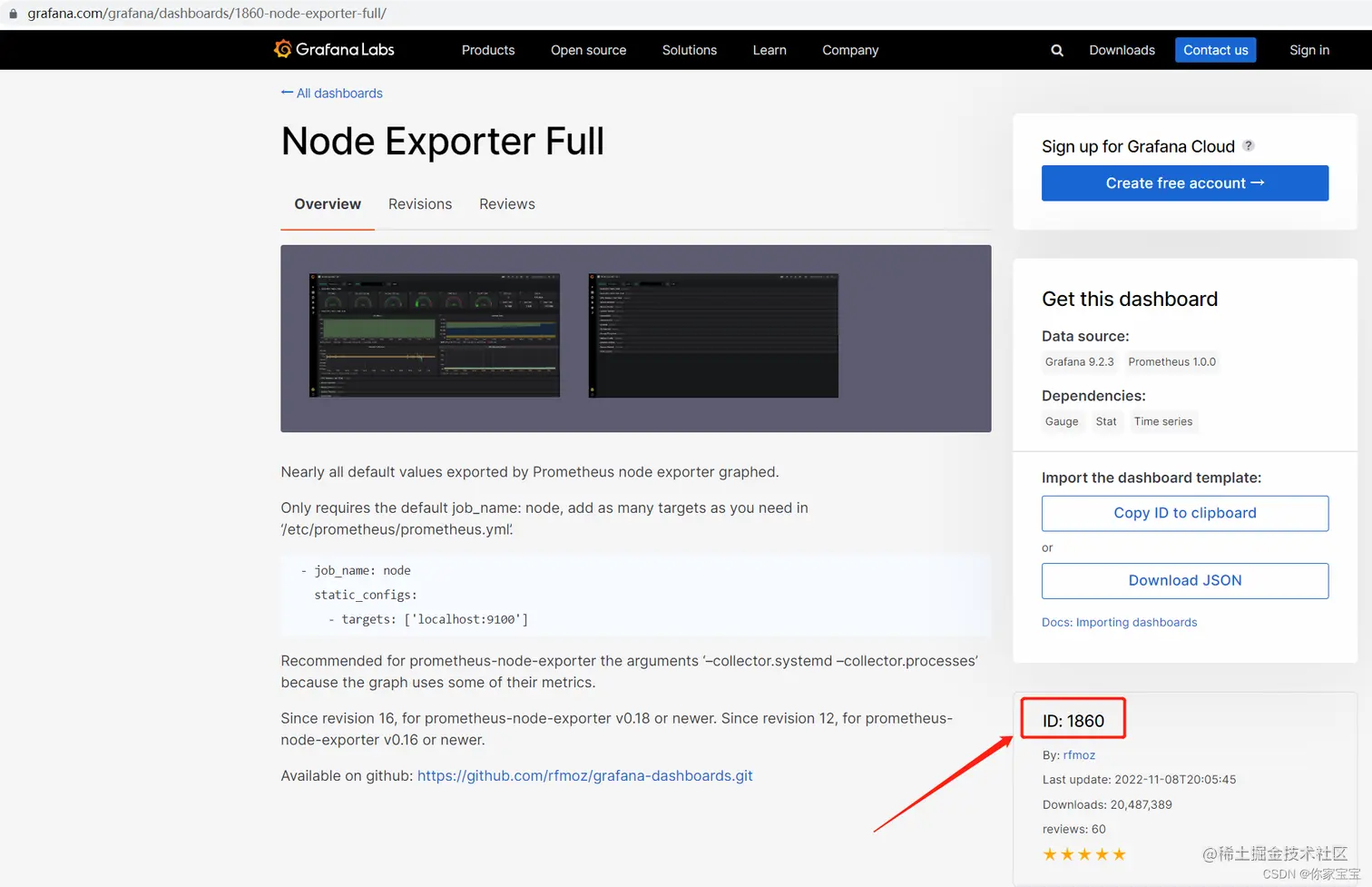
Task: Open the Products menu
Action: pyautogui.click(x=488, y=50)
